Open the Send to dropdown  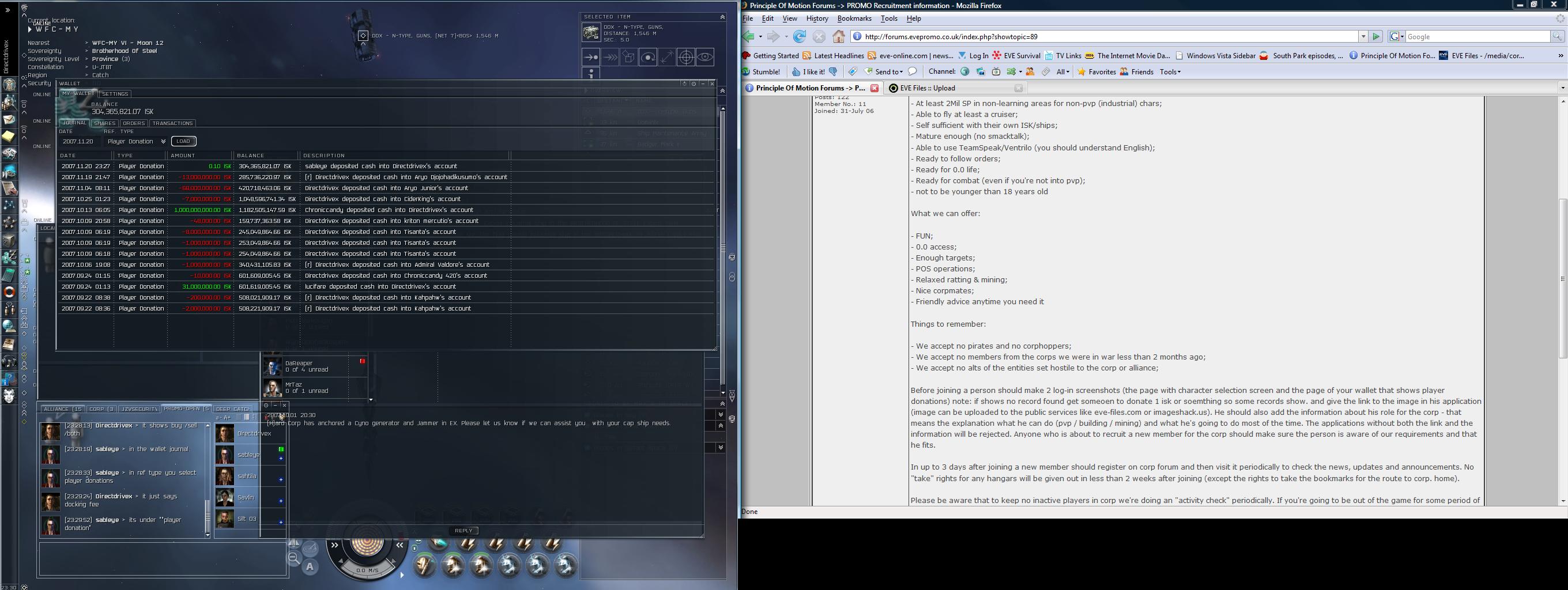pos(884,72)
